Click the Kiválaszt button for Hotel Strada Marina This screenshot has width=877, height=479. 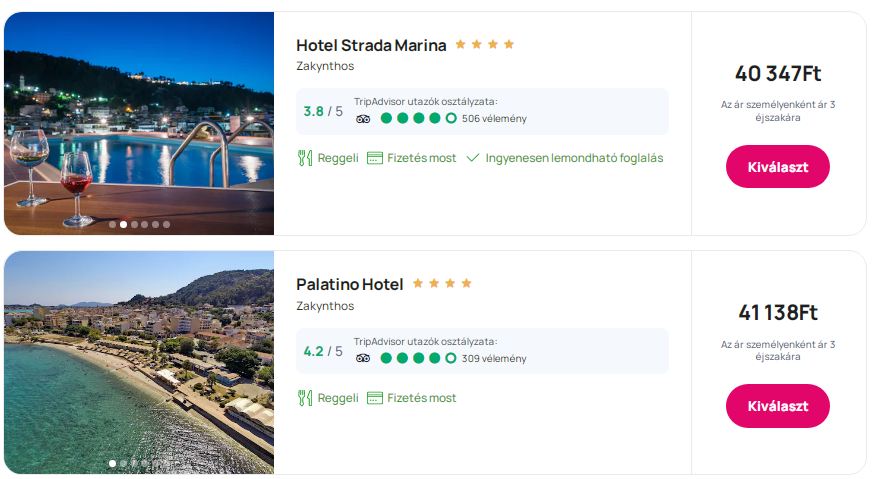coord(777,166)
